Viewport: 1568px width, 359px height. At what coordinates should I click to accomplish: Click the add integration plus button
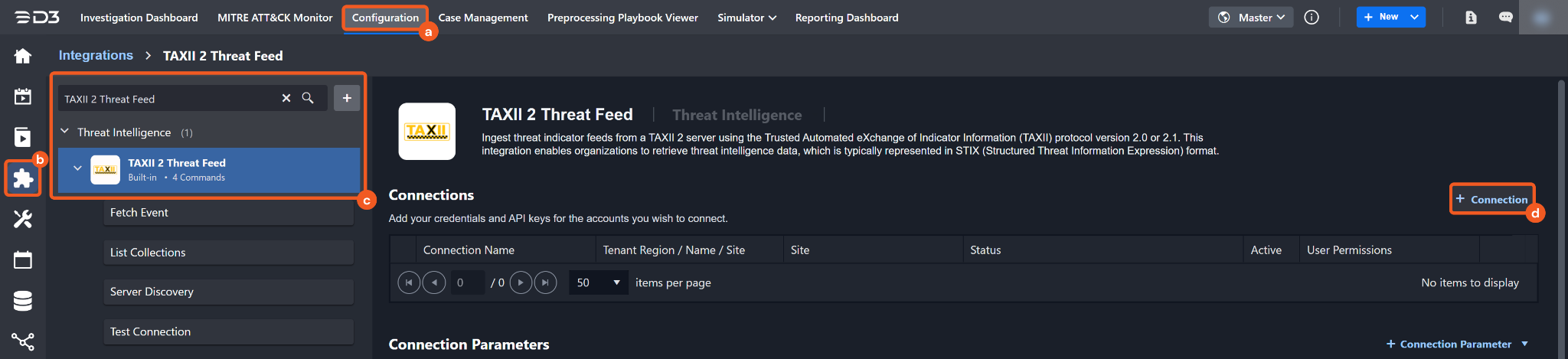tap(347, 98)
